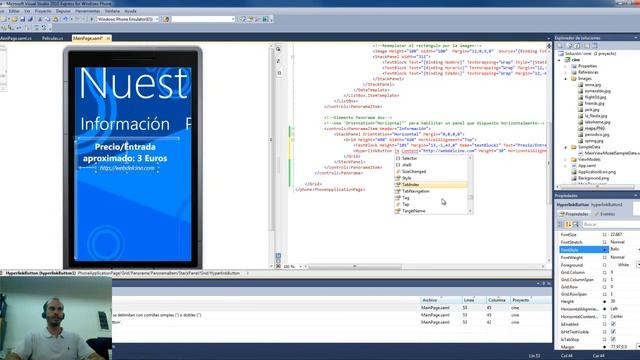640x360 pixels.
Task: Select Background.png file
Action: click(x=593, y=178)
